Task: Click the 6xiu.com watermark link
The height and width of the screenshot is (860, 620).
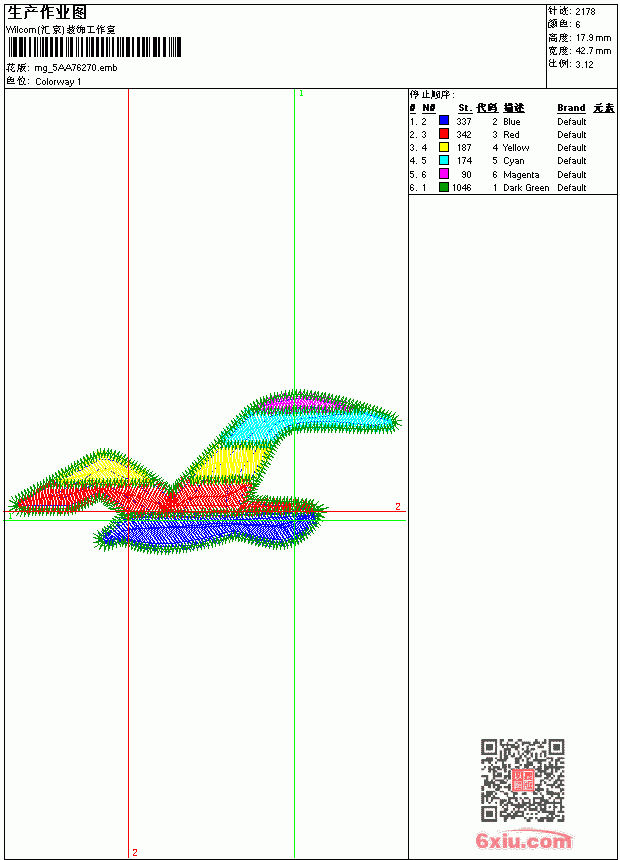Action: pos(523,840)
